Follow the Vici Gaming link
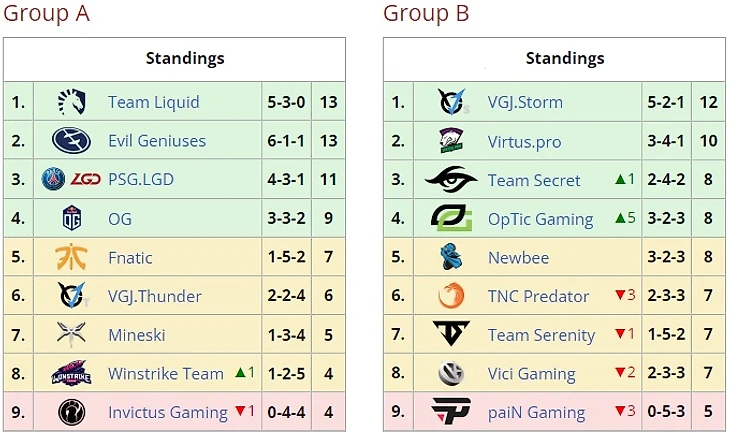730x432 pixels. (532, 373)
